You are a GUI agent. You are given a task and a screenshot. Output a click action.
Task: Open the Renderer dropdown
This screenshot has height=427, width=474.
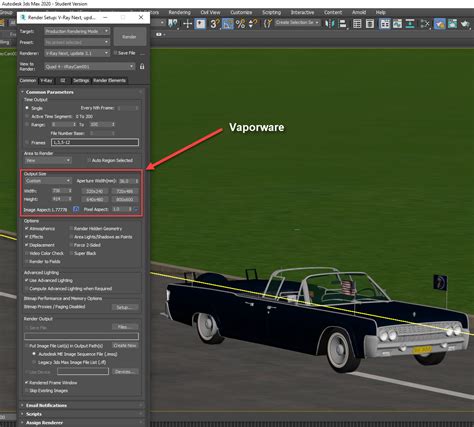point(77,53)
